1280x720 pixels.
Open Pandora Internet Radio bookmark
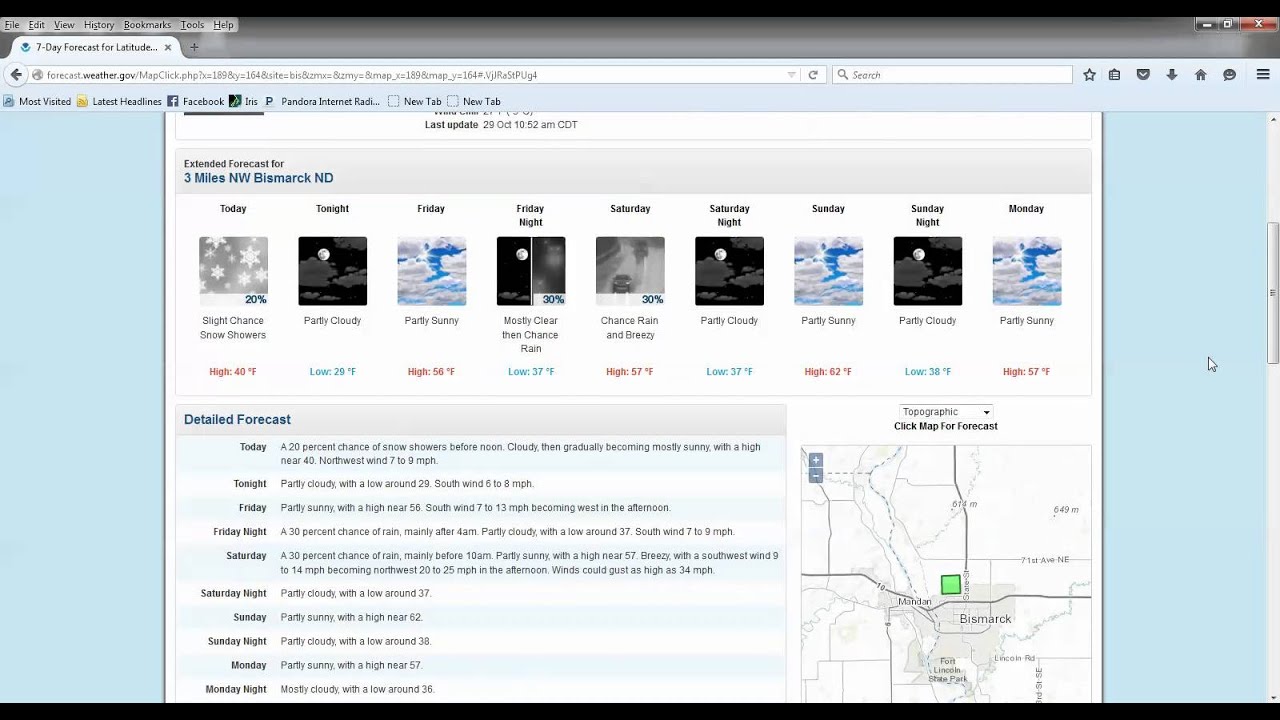click(x=322, y=101)
